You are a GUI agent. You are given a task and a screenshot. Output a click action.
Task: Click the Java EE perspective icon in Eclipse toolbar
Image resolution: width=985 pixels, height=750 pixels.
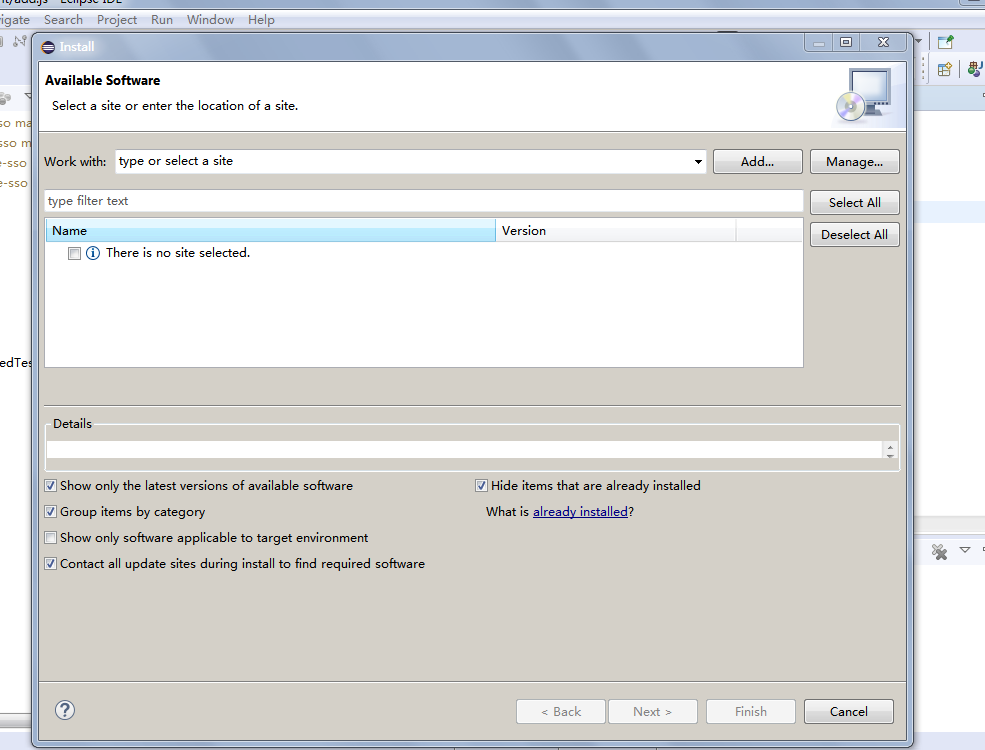[x=976, y=68]
